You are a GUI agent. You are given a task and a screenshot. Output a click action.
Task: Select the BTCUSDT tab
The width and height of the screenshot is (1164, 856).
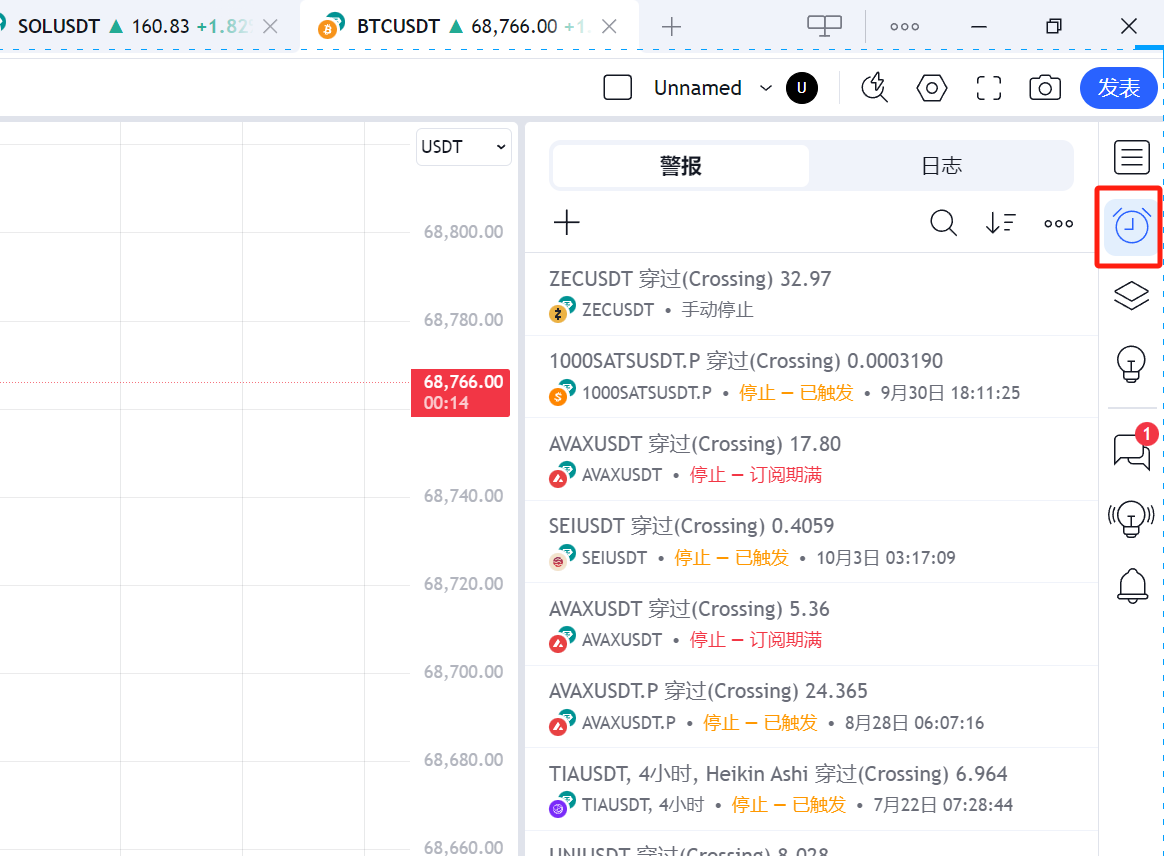pos(469,27)
